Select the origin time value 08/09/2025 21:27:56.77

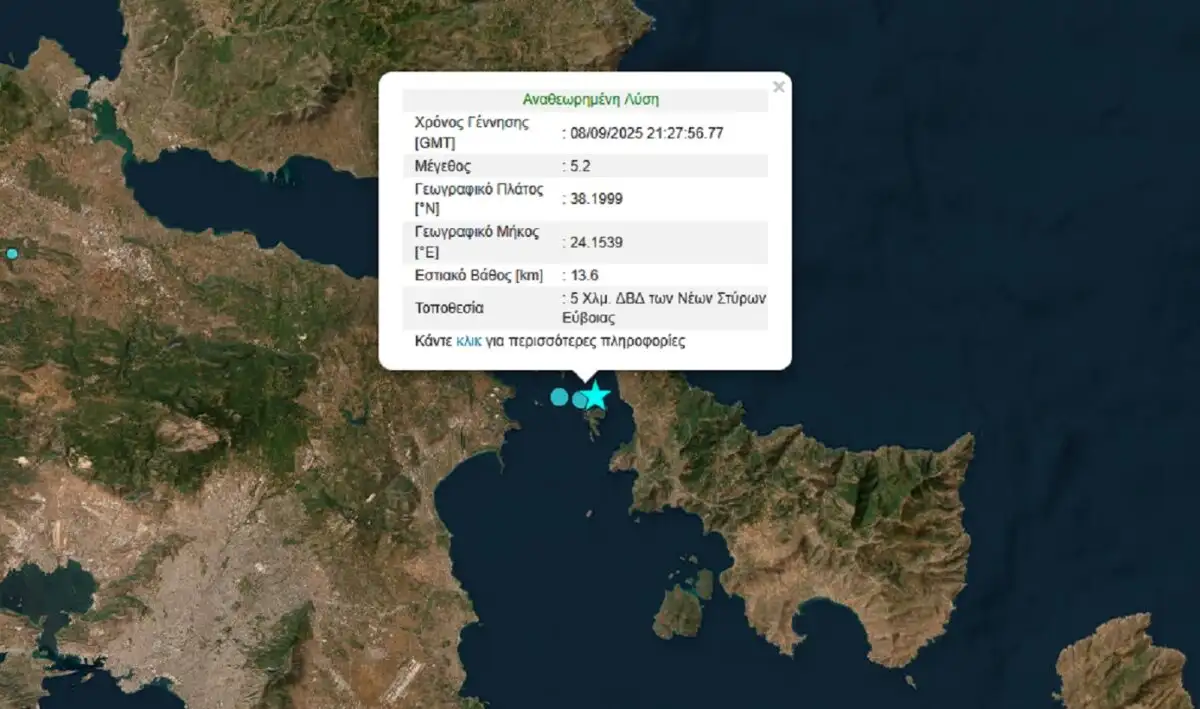pyautogui.click(x=646, y=132)
